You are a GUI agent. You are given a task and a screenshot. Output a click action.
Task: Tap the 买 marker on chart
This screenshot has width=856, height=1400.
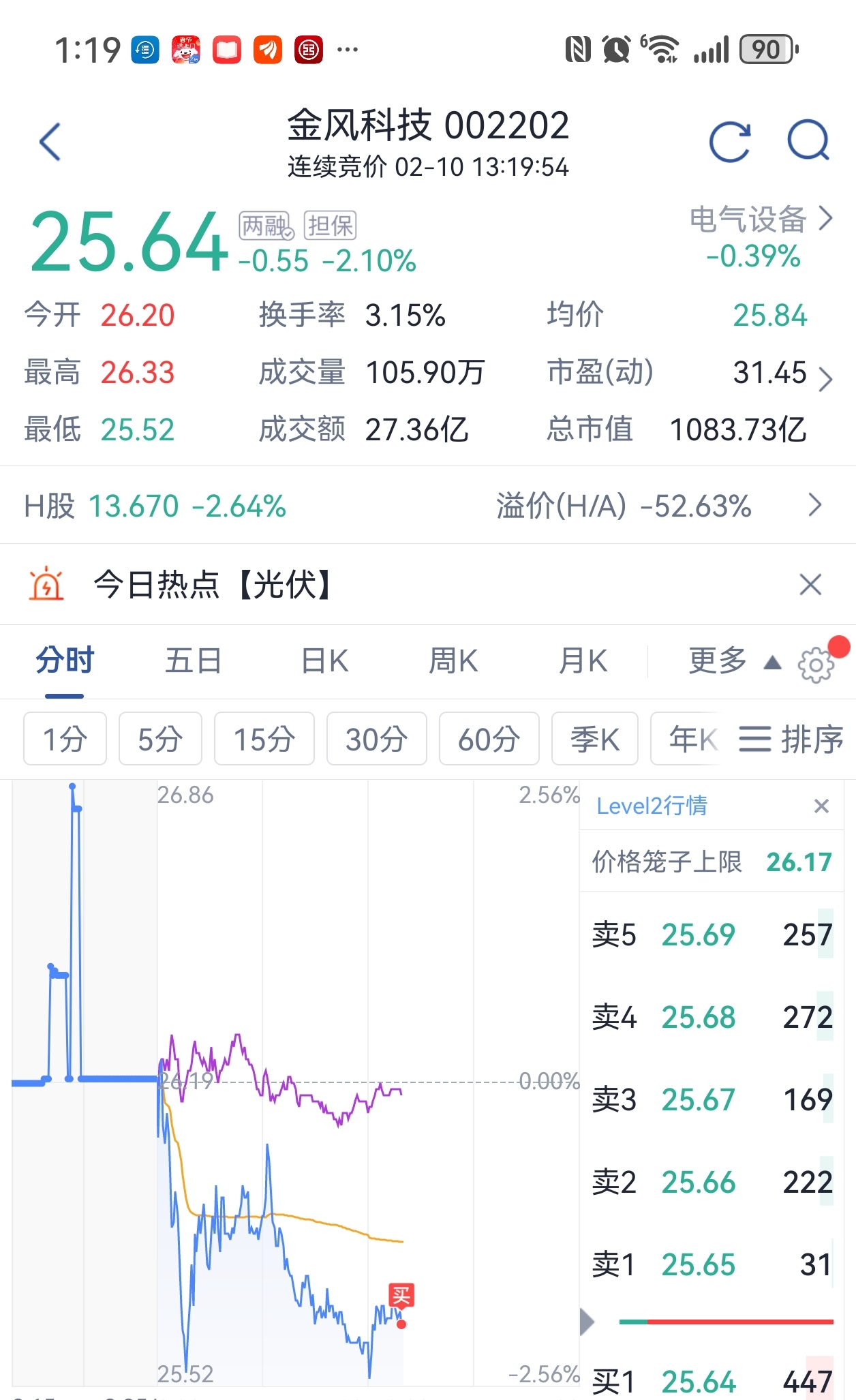401,1295
